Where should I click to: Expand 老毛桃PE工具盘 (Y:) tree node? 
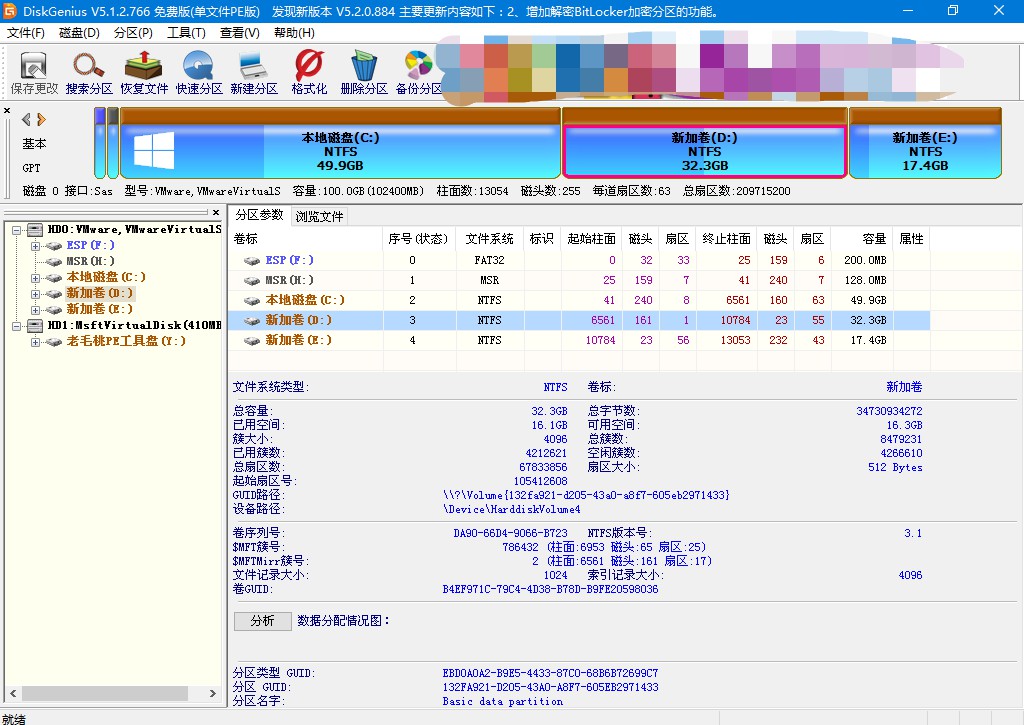coord(35,342)
